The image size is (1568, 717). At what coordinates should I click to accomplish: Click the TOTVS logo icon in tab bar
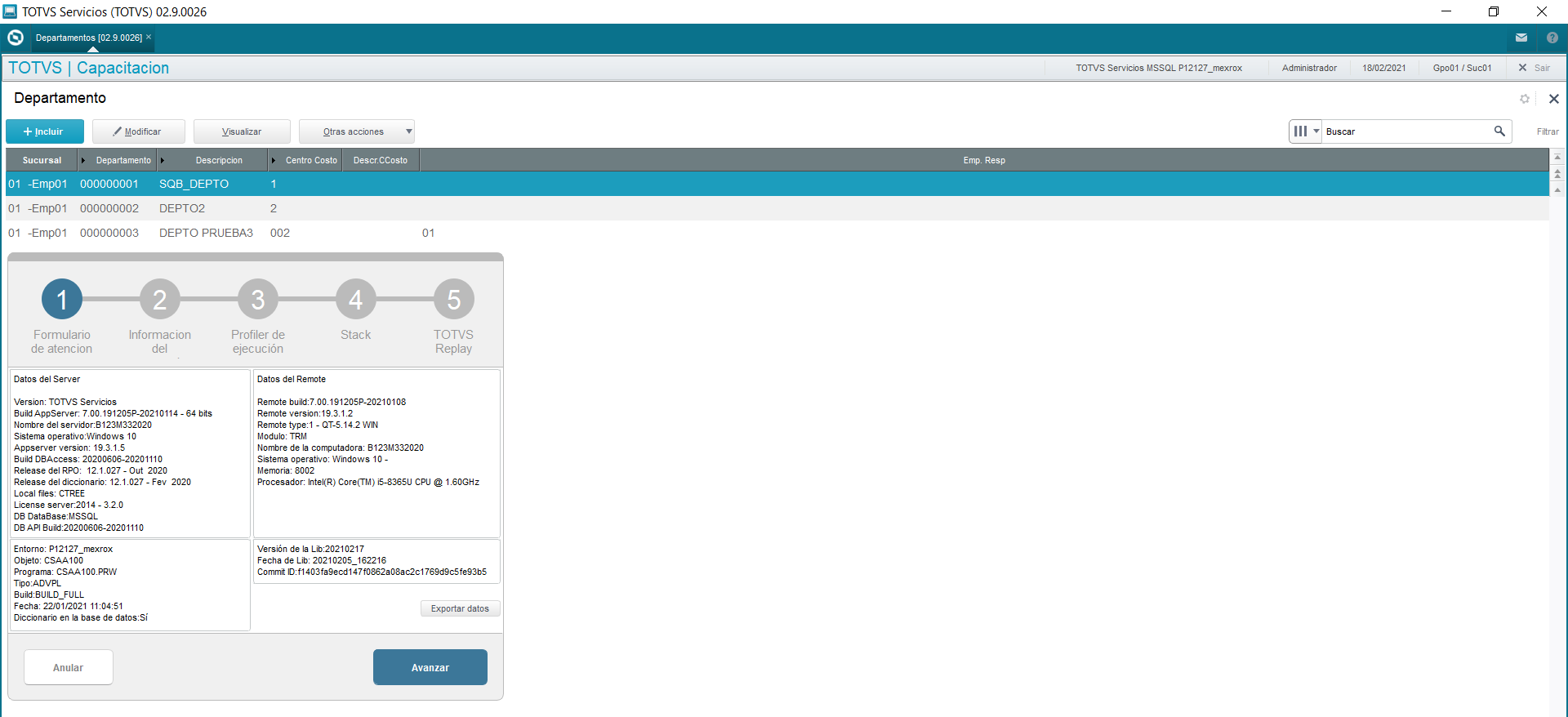(x=16, y=38)
